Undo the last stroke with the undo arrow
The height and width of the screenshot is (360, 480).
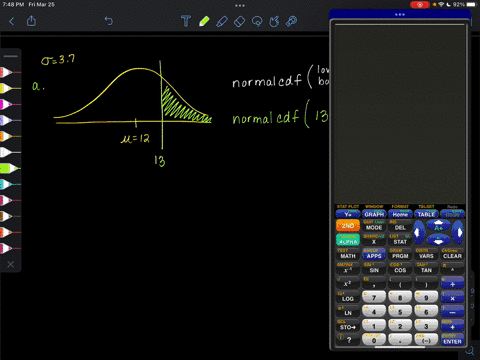(109, 21)
